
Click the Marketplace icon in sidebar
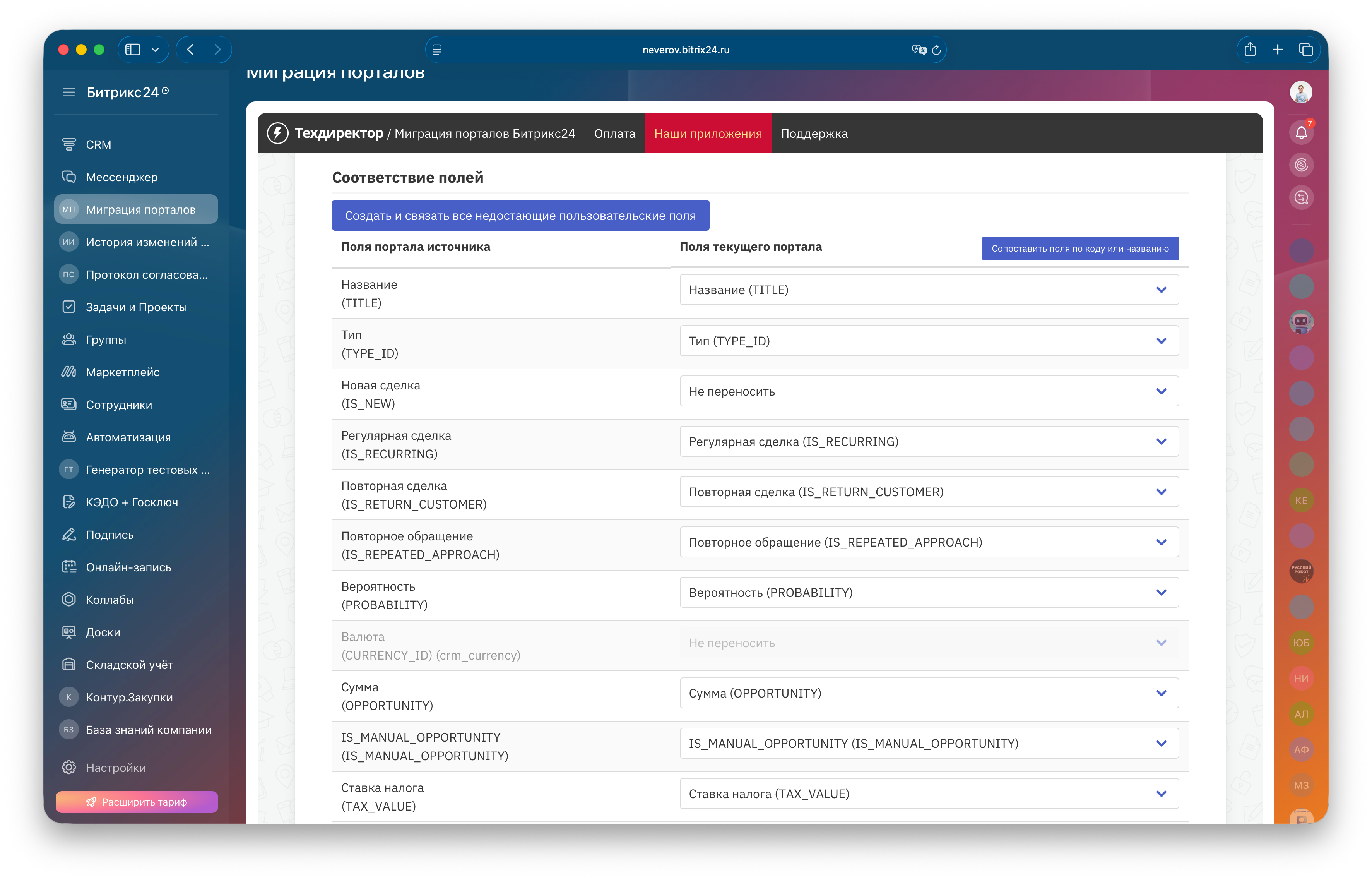68,372
